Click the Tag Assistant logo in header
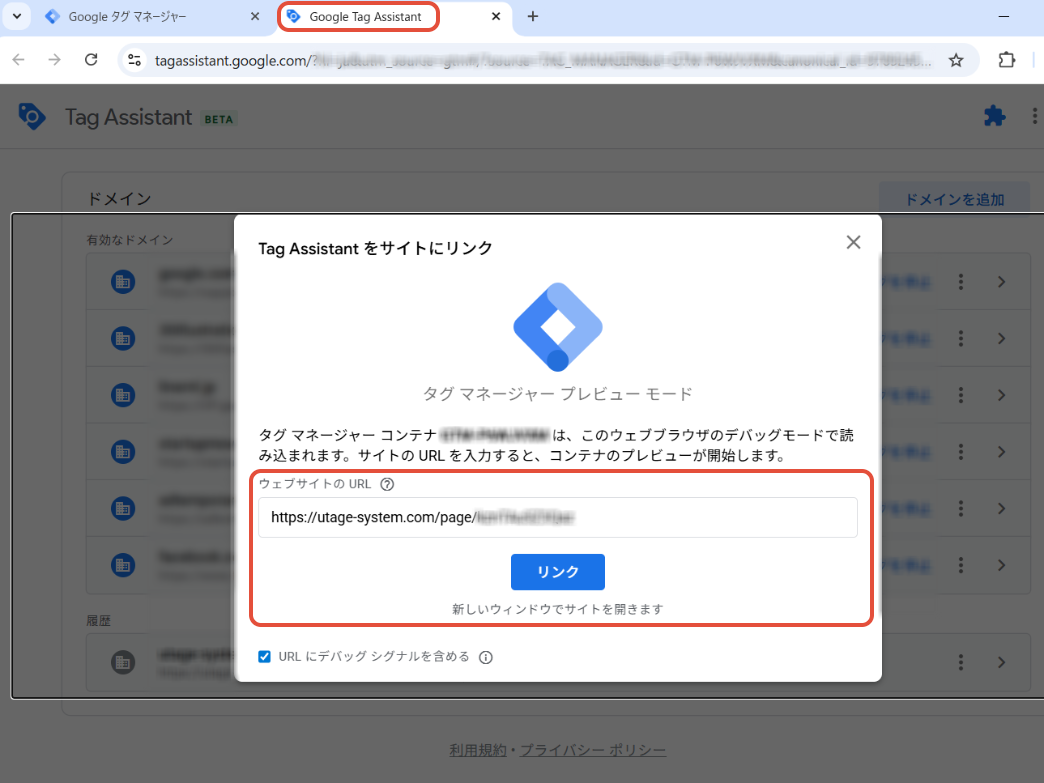 point(32,117)
